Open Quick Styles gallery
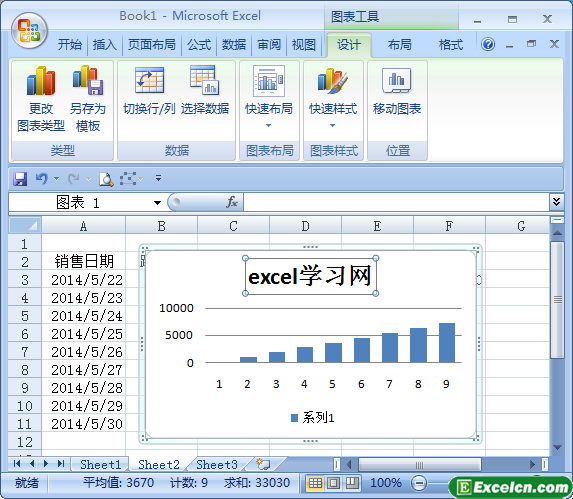This screenshot has width=573, height=499. point(333,97)
